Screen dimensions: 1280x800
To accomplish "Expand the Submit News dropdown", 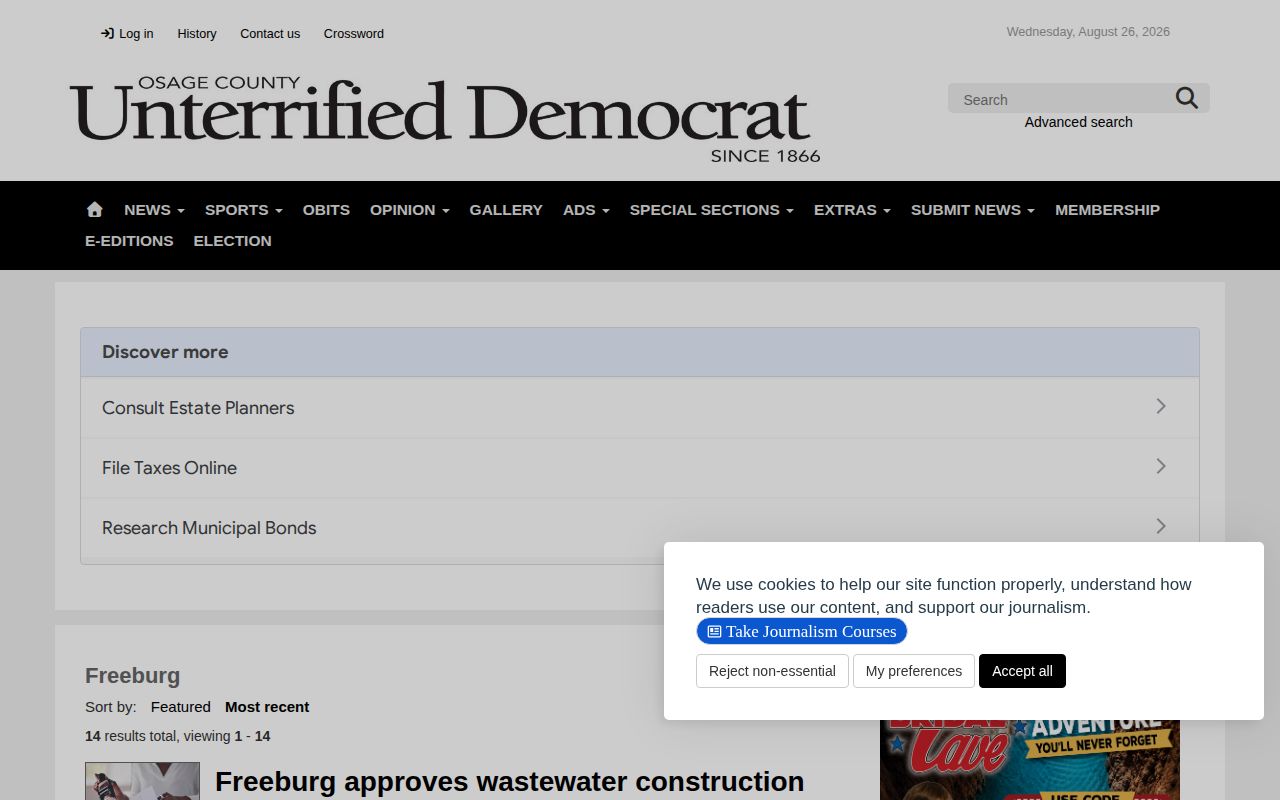I will (973, 210).
